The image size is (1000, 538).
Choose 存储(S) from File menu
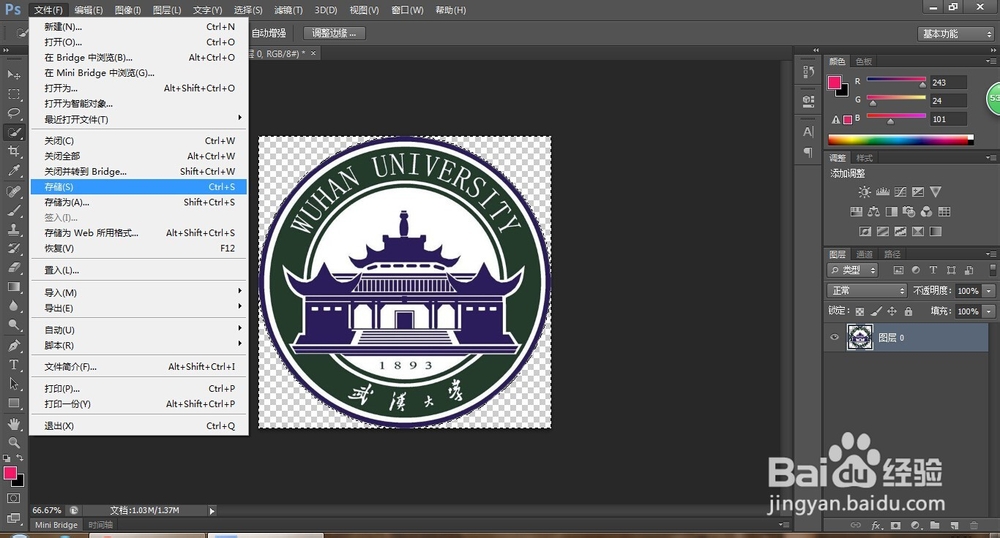(139, 187)
